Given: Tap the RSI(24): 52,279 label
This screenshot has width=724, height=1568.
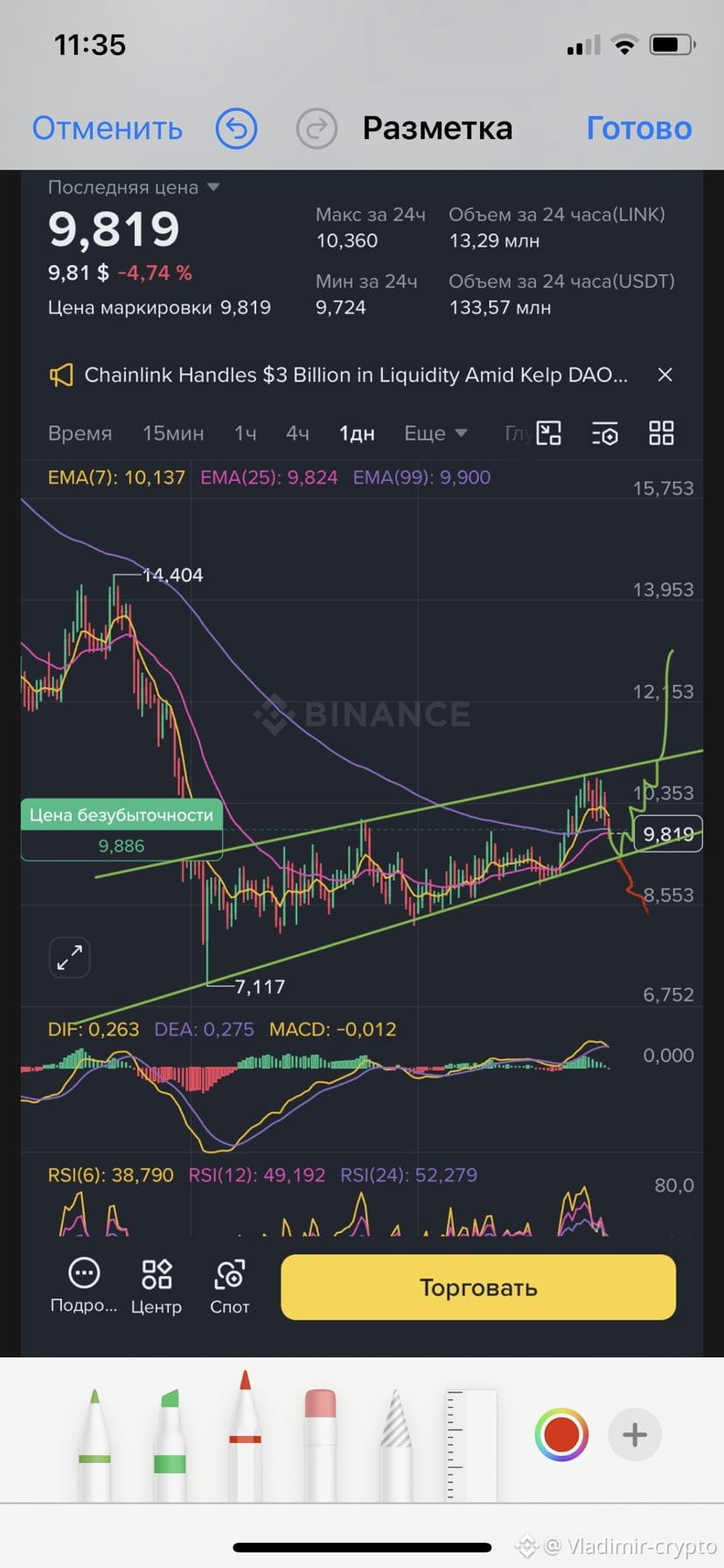Looking at the screenshot, I should (409, 1175).
